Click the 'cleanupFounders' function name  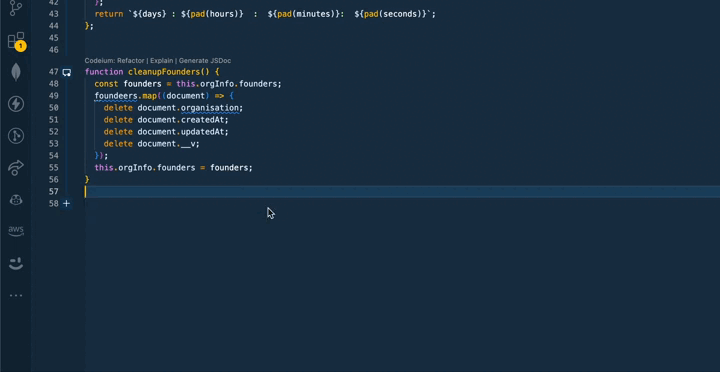(x=164, y=72)
